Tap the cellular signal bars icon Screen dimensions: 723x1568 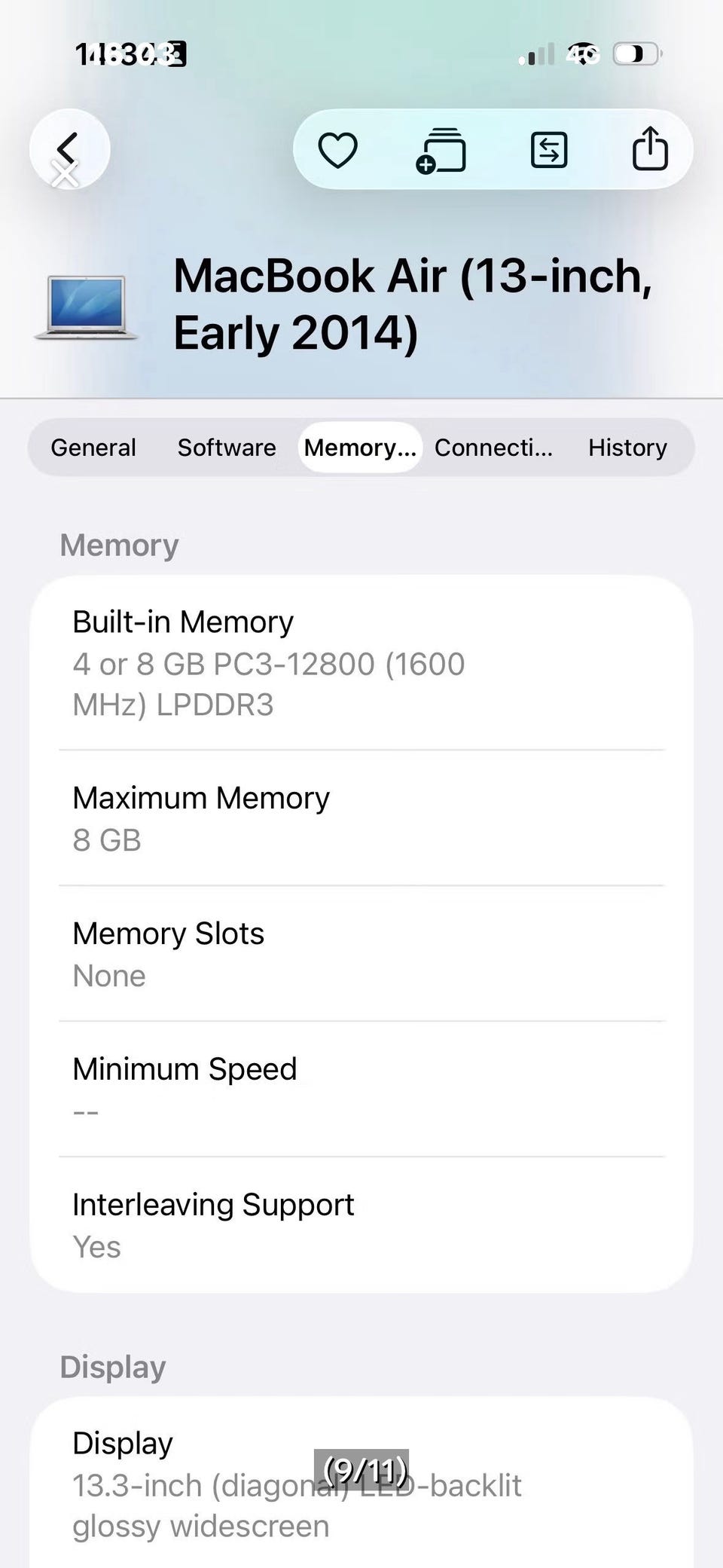pyautogui.click(x=536, y=54)
